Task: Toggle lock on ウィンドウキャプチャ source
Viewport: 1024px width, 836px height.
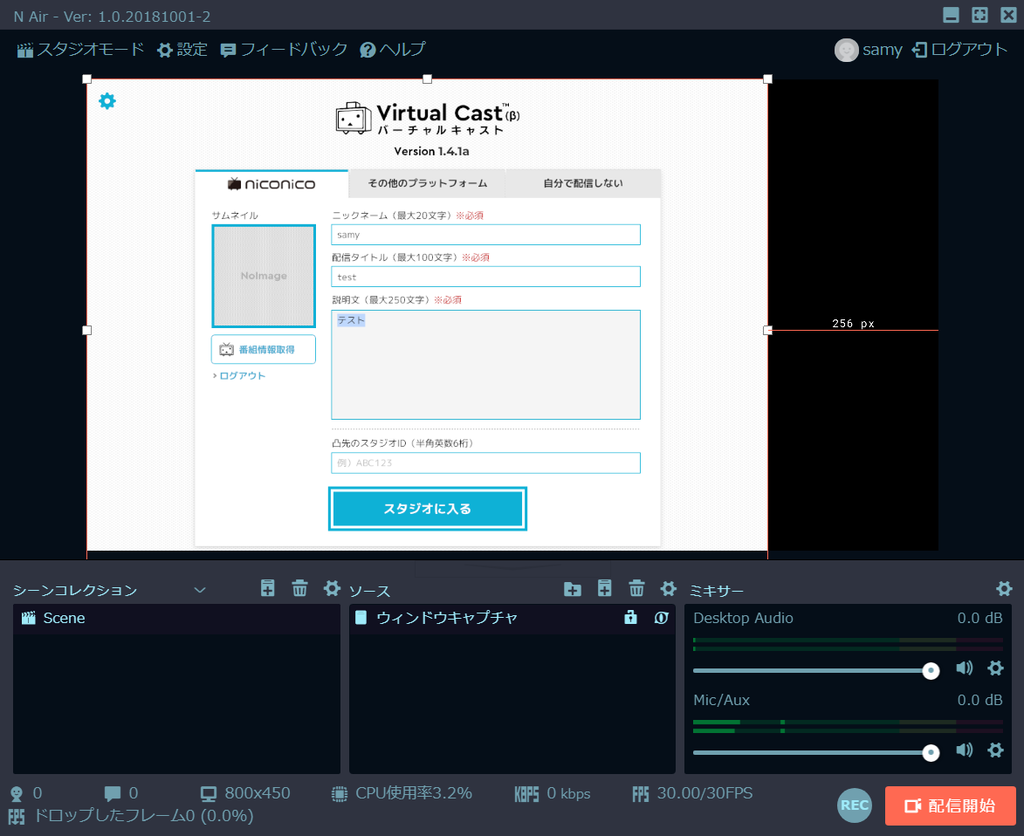Action: point(630,617)
